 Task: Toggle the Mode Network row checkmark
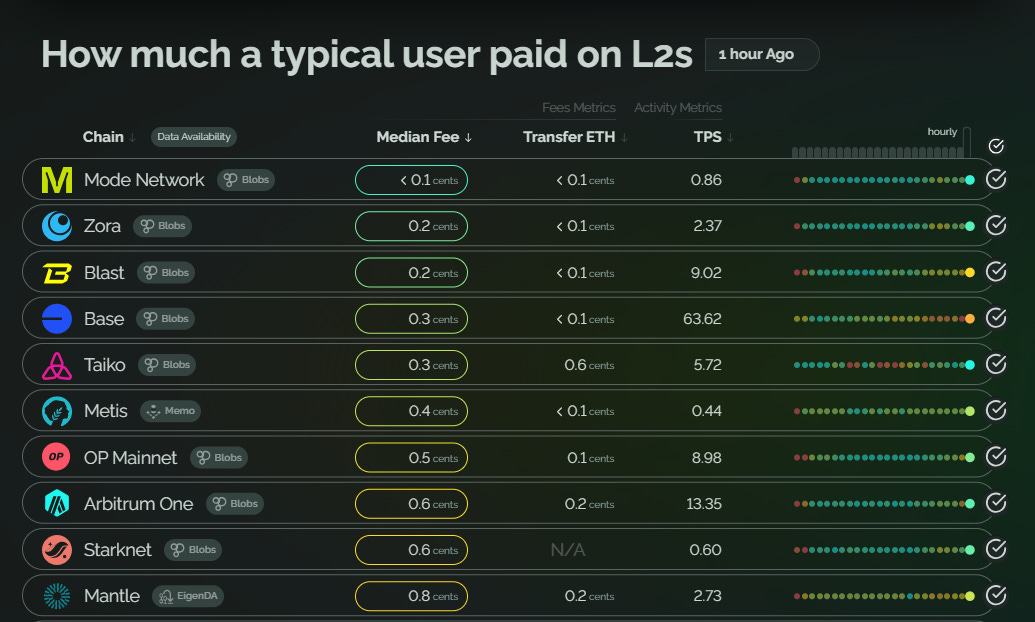[996, 180]
